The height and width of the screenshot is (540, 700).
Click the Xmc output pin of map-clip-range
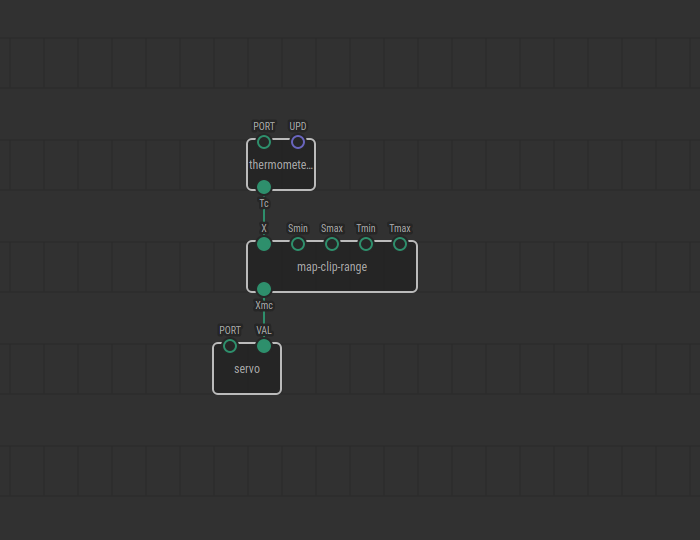tap(264, 289)
